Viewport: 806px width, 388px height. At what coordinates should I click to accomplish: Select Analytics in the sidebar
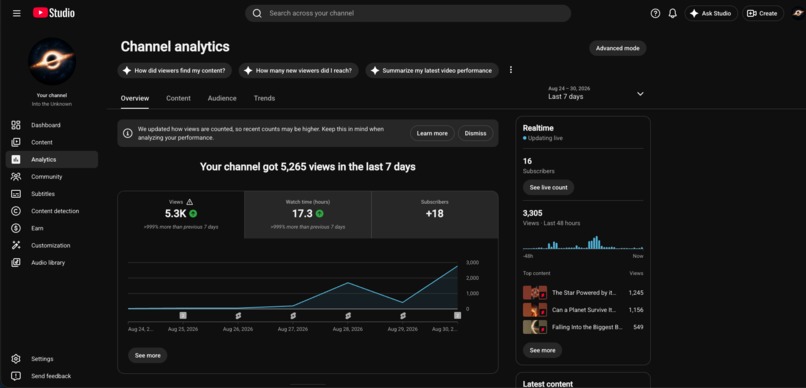[51, 159]
